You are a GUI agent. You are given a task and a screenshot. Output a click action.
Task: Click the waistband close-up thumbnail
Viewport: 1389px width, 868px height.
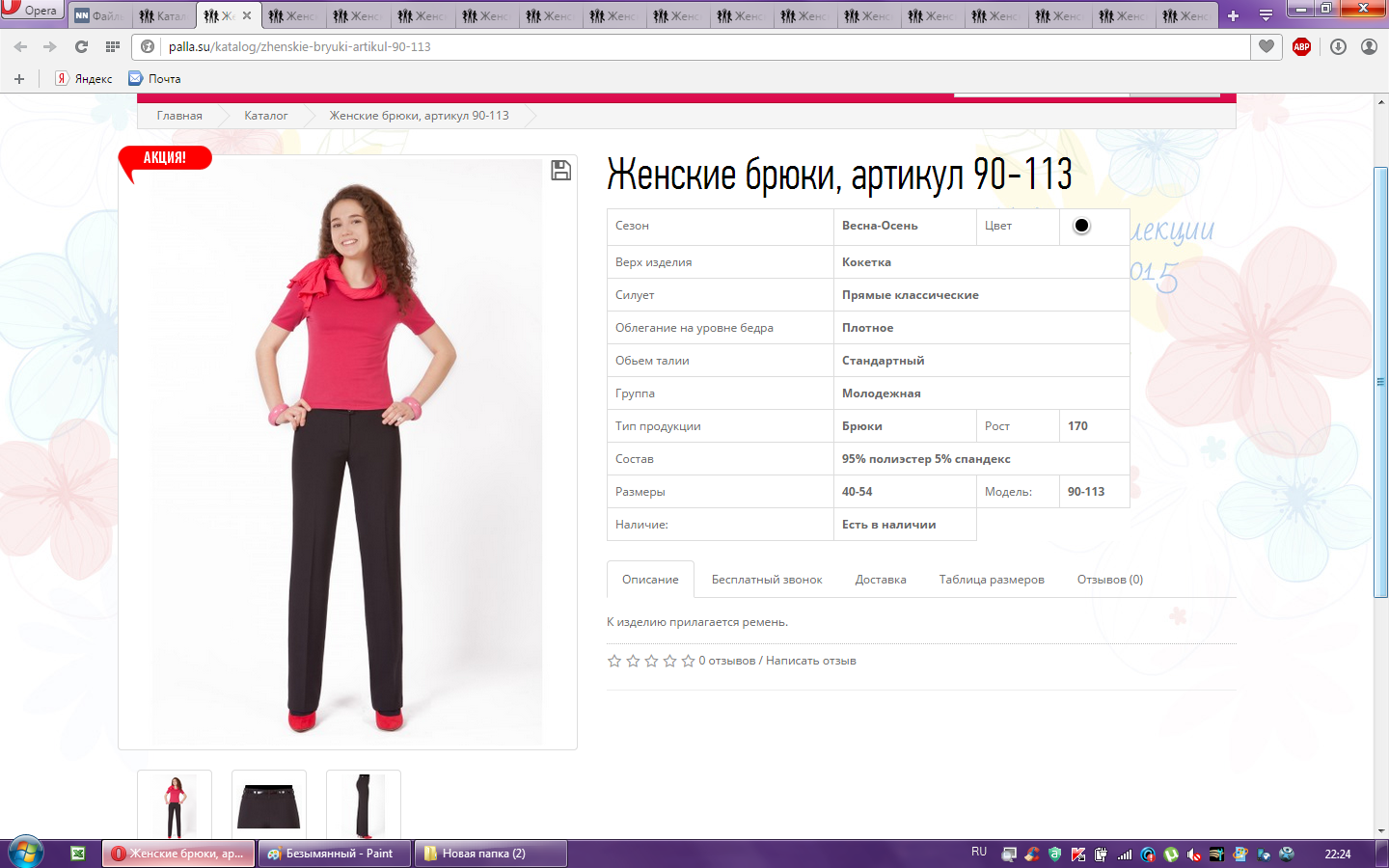[269, 806]
